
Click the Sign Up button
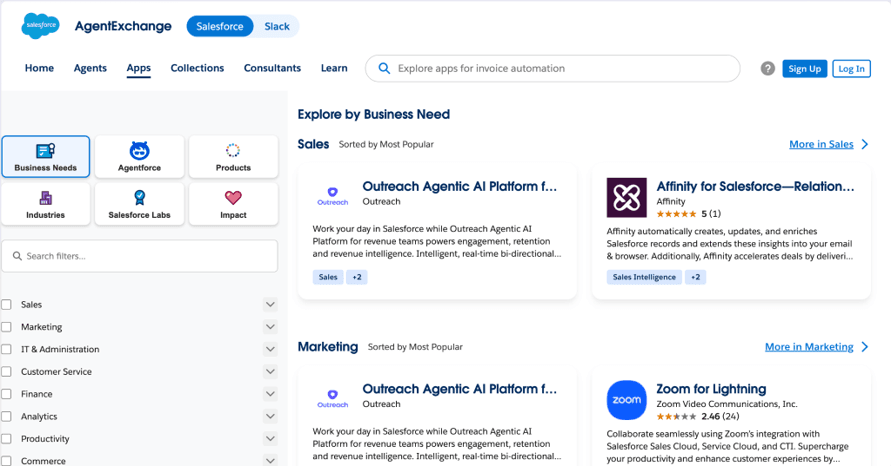(805, 69)
